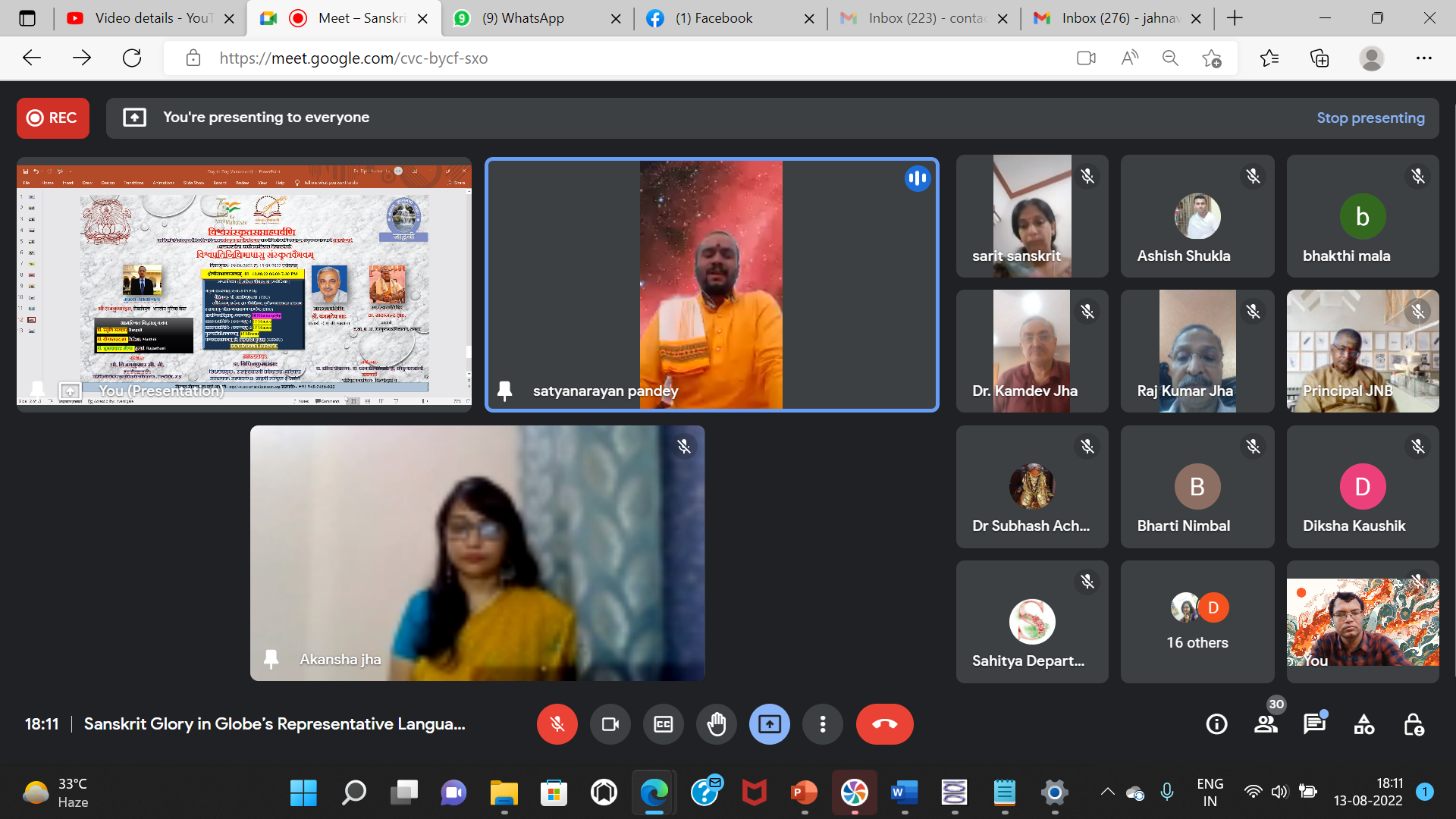Switch to the WhatsApp browser tab

(523, 18)
